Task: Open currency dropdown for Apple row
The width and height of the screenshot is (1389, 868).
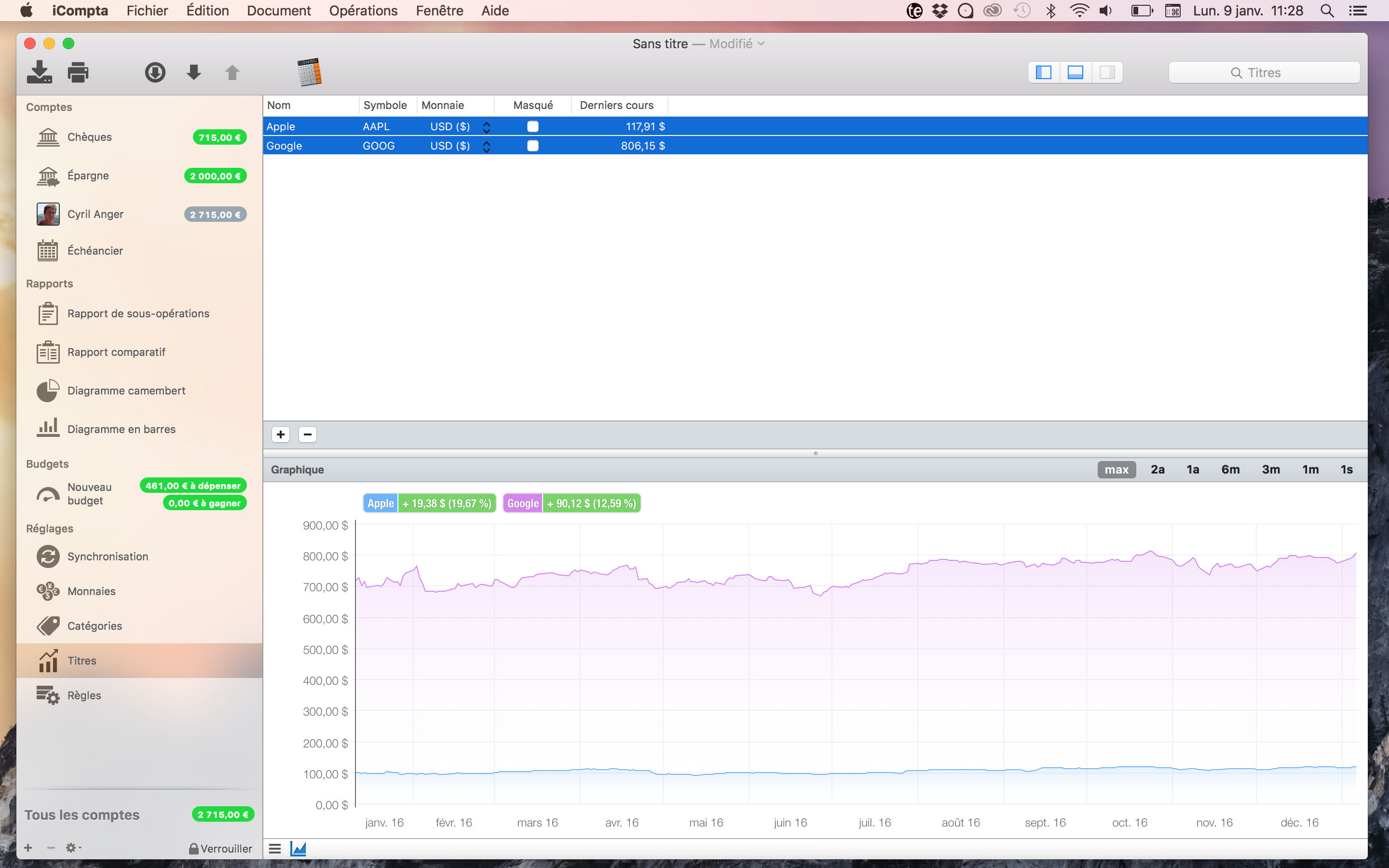Action: pos(486,127)
